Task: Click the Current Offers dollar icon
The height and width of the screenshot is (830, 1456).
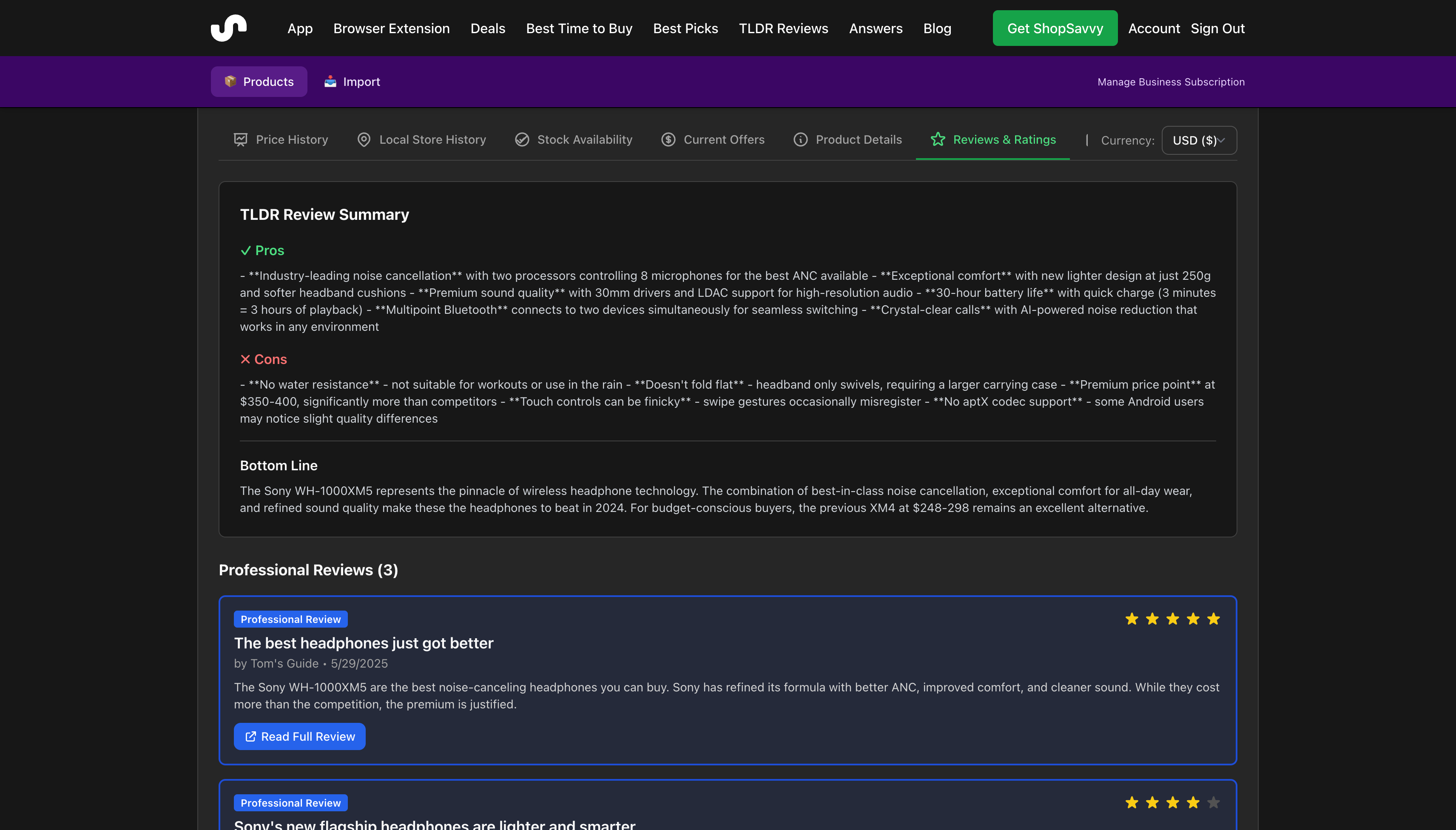Action: click(x=668, y=139)
